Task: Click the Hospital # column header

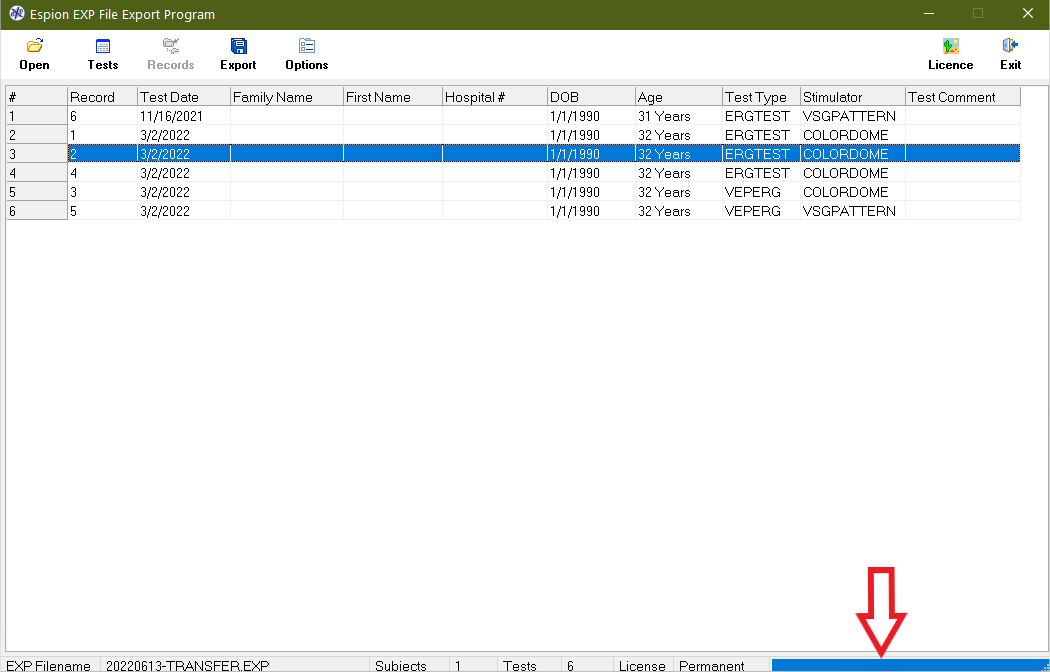Action: [495, 97]
